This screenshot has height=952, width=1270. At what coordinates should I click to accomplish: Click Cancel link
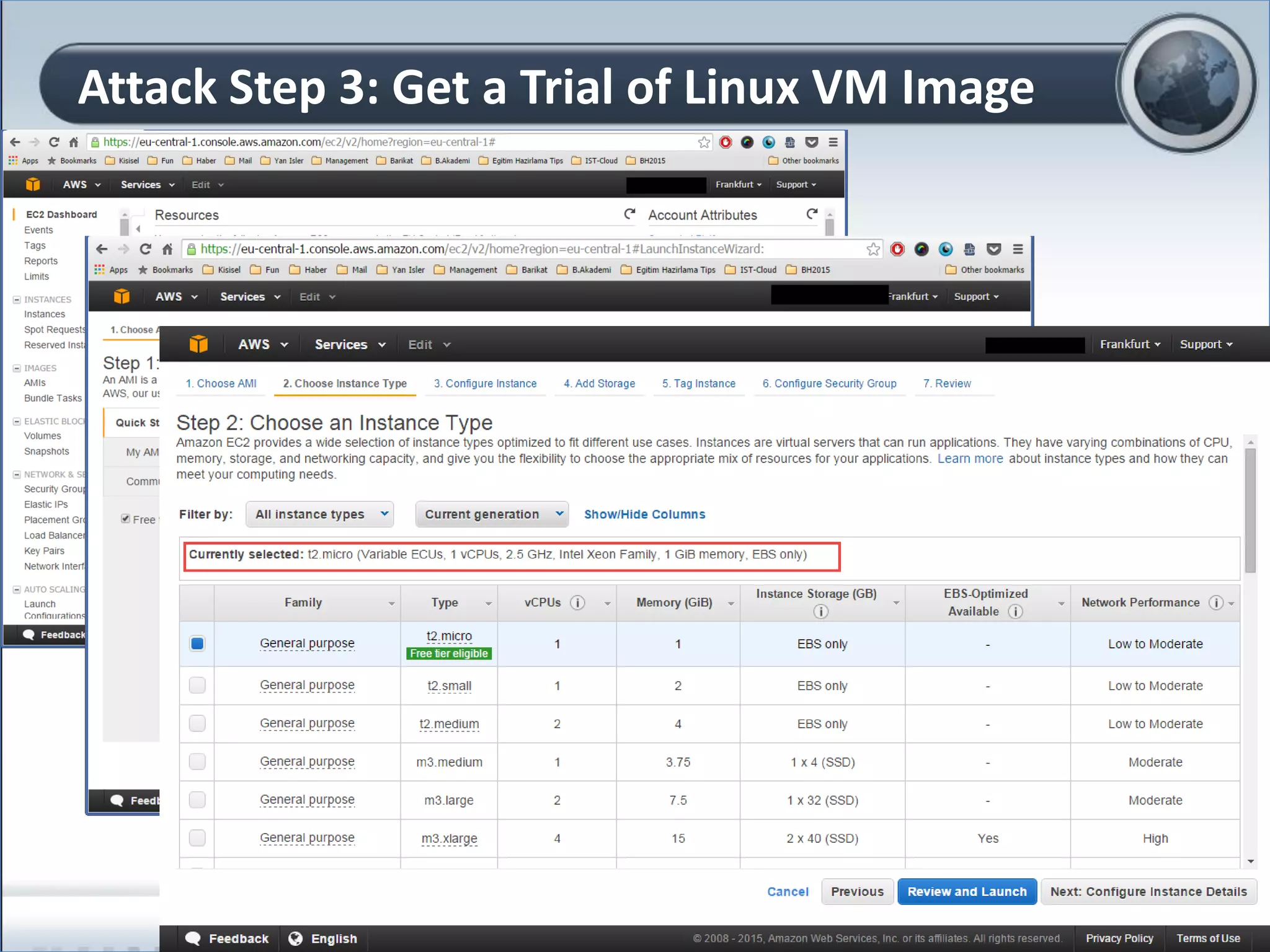(788, 892)
